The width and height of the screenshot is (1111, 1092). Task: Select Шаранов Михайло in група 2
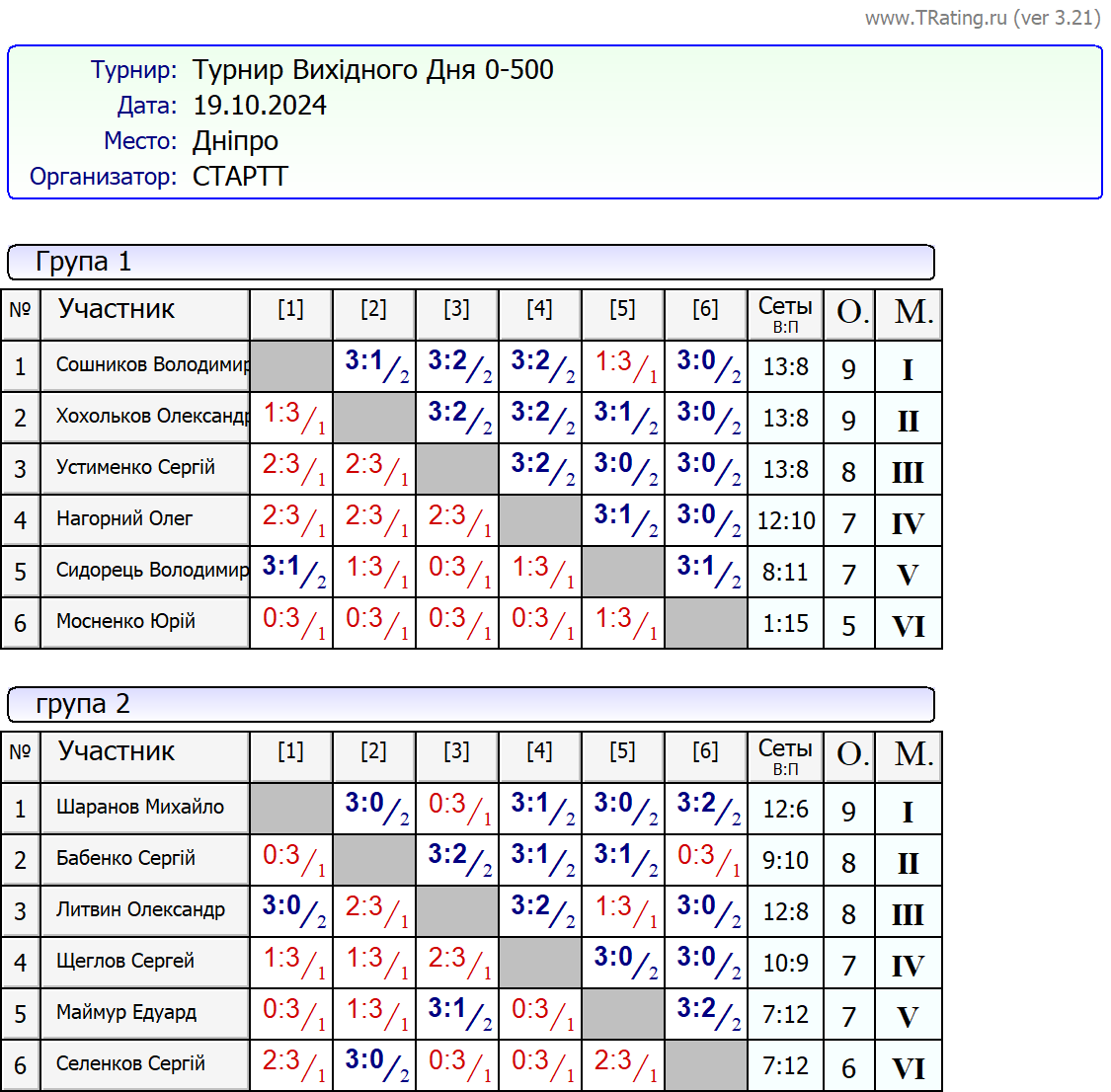140,808
